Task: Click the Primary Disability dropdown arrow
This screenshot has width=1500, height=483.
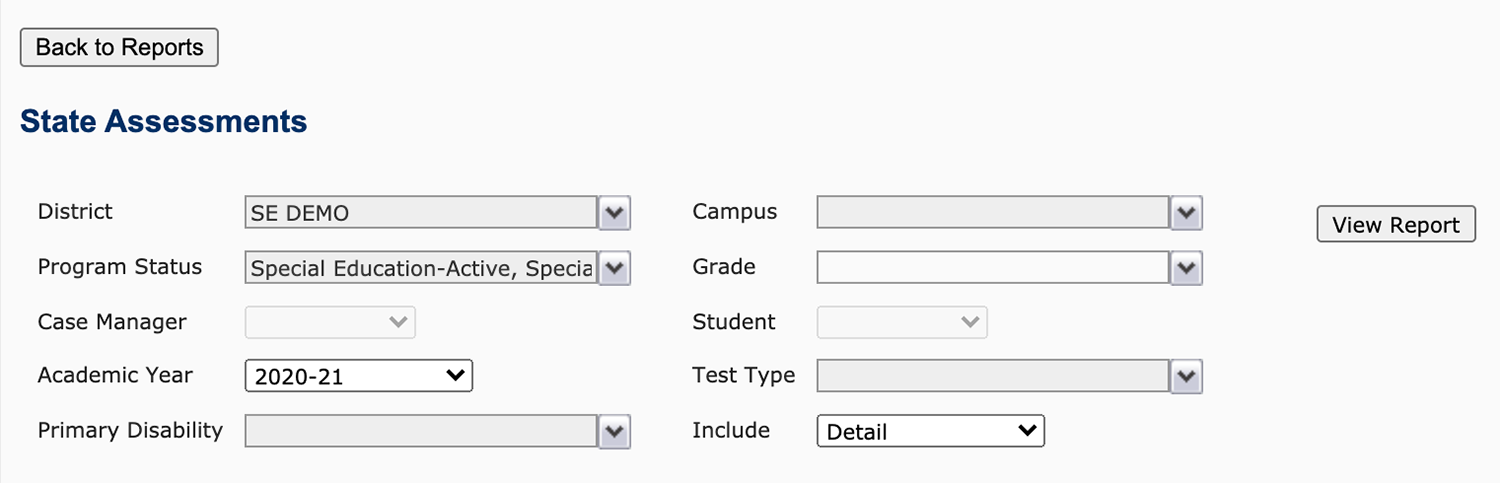Action: point(614,432)
